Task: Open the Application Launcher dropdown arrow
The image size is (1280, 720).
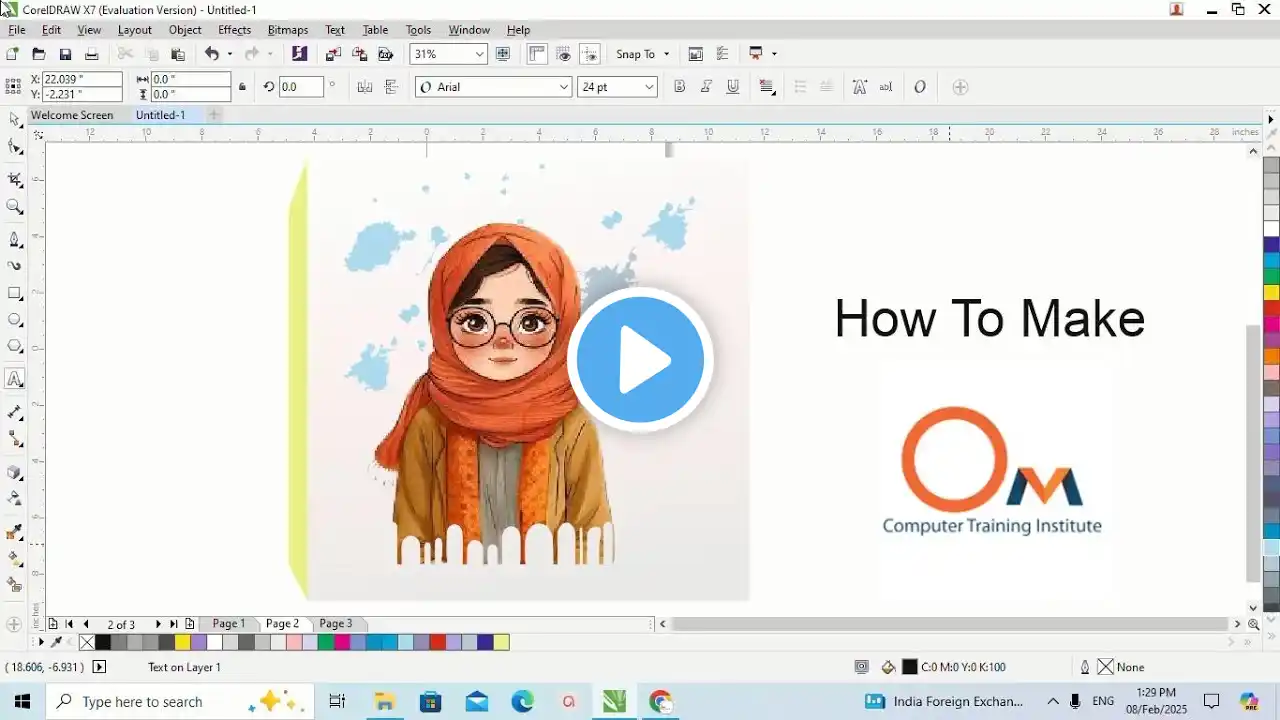Action: [774, 54]
